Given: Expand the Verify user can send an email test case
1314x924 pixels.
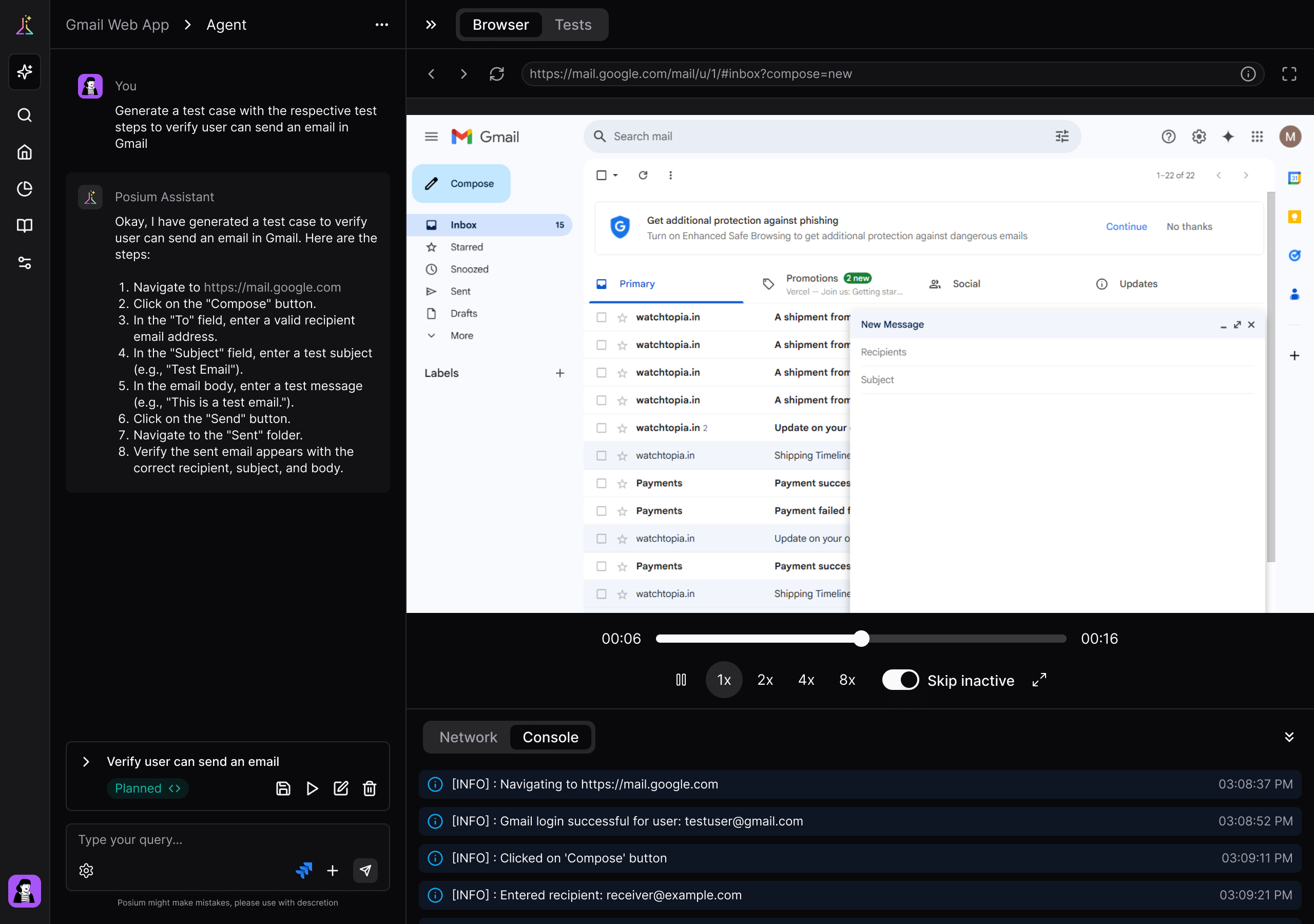Looking at the screenshot, I should click(86, 761).
